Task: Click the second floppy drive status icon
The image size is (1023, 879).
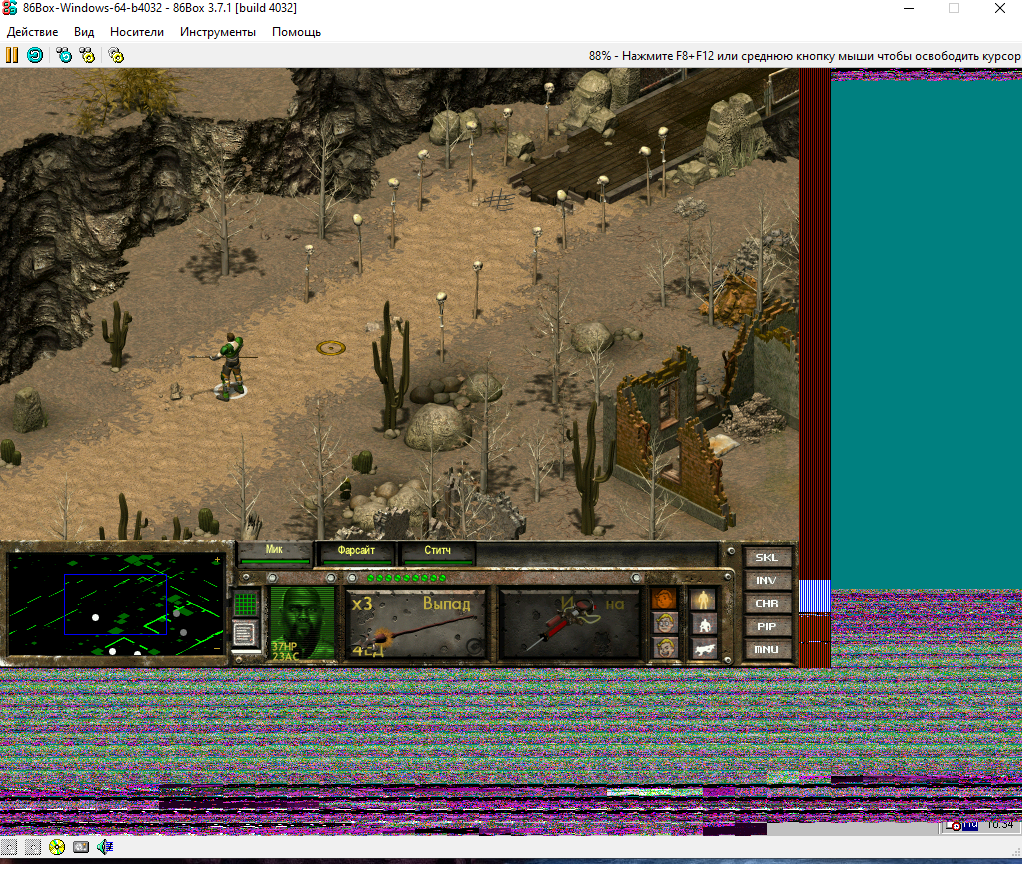Action: [x=33, y=847]
